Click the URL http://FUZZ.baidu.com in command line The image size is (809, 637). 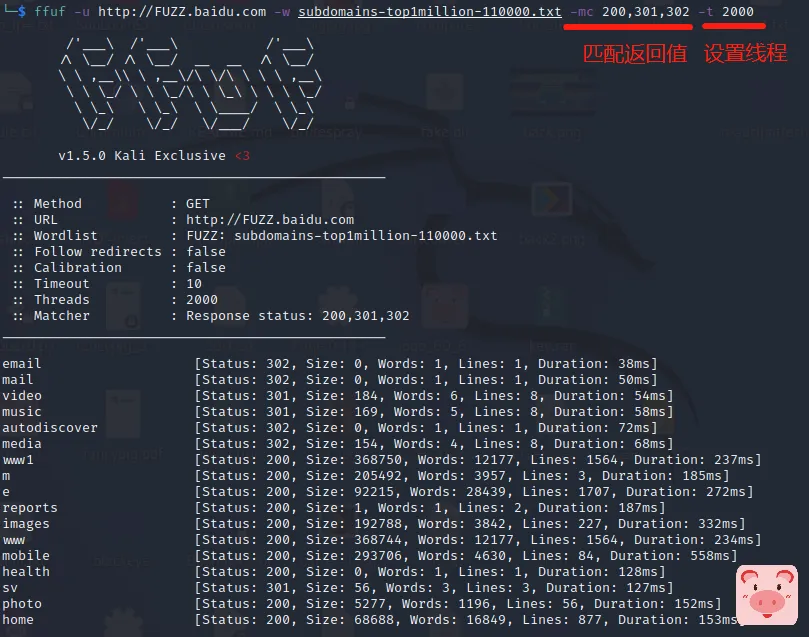182,11
